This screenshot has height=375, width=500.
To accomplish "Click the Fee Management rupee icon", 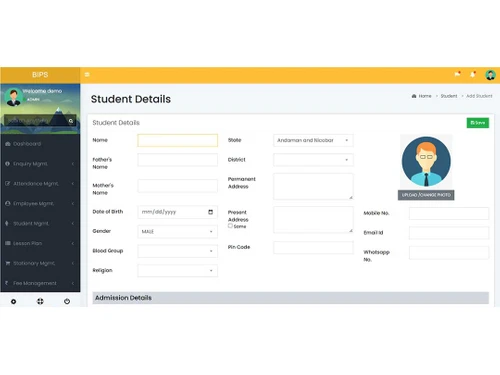I will coord(7,283).
